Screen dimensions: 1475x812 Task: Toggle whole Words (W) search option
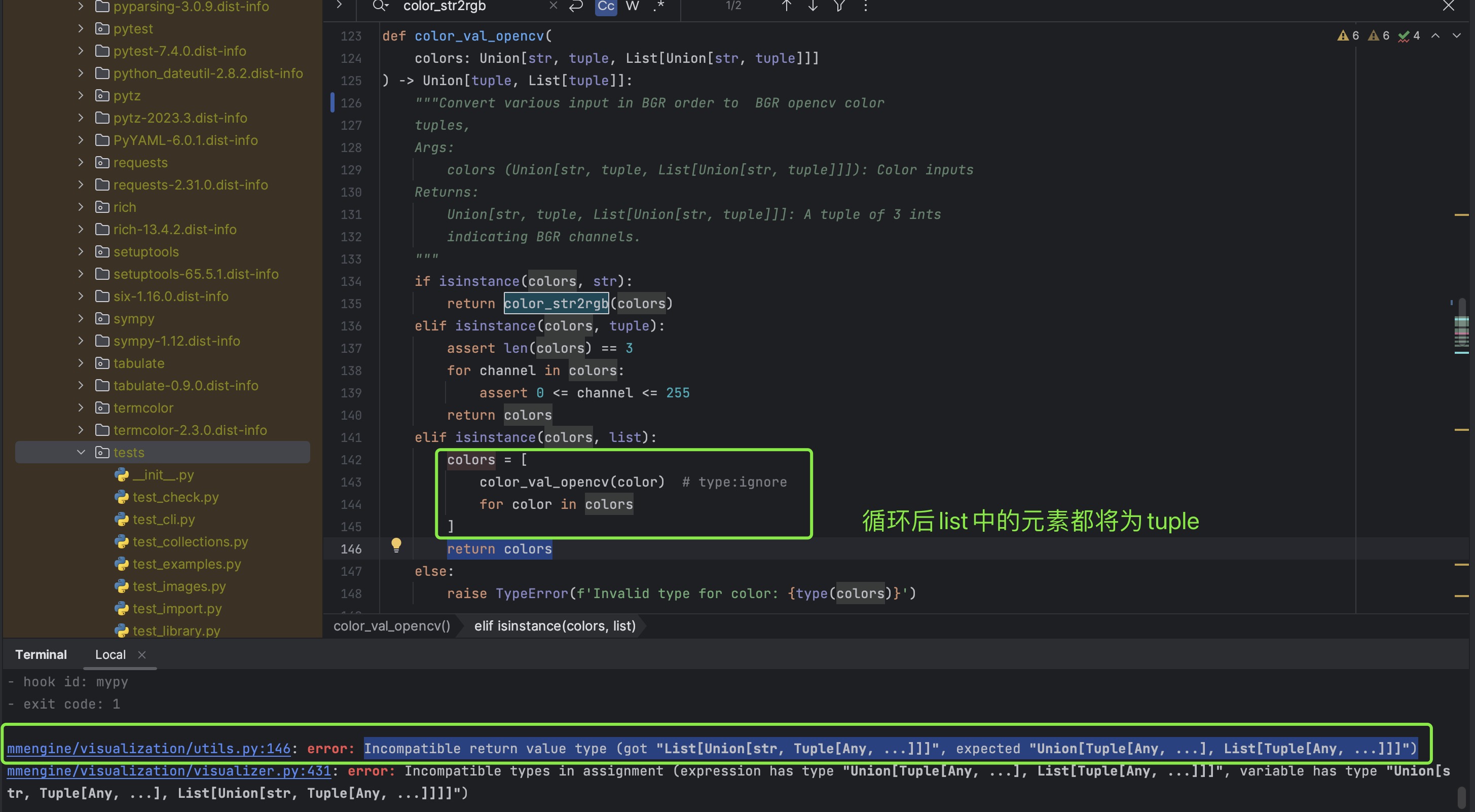632,6
